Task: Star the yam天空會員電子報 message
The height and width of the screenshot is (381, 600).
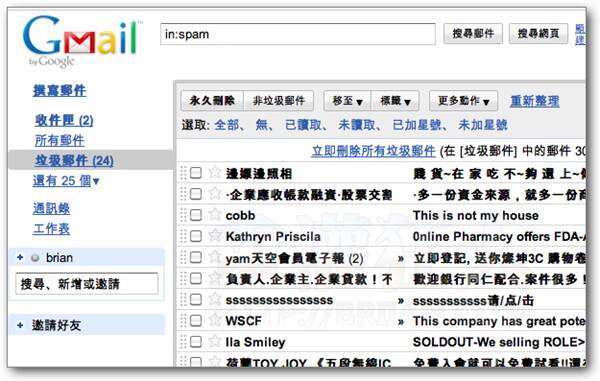Action: 215,257
